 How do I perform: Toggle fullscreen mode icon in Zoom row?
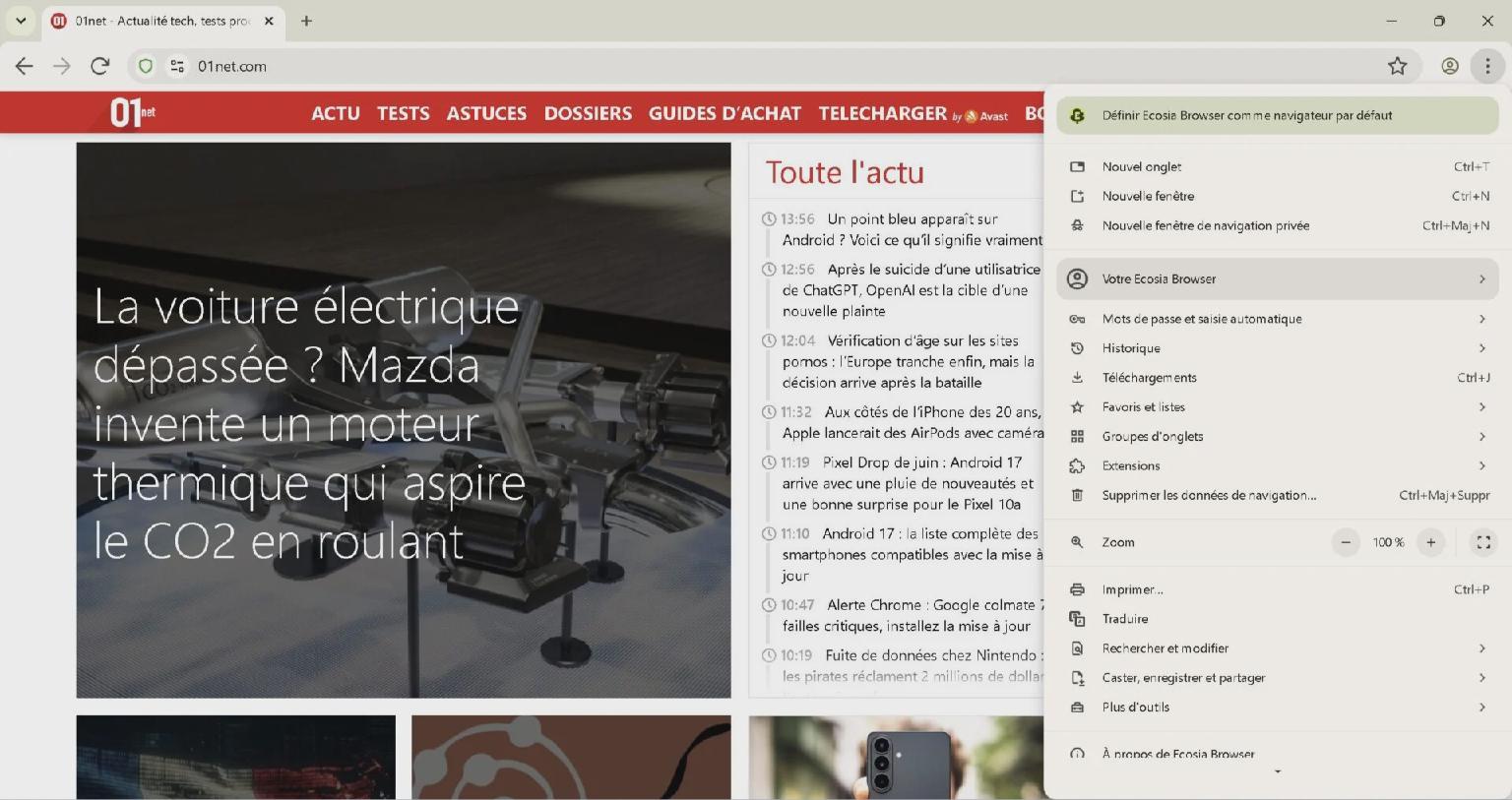coord(1483,542)
